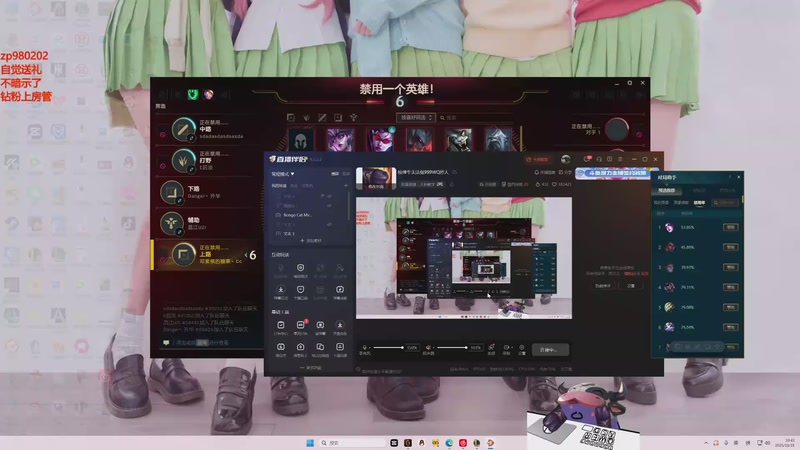Expand more functions at tools panel bottom
Viewport: 800px width, 450px height.
310,368
